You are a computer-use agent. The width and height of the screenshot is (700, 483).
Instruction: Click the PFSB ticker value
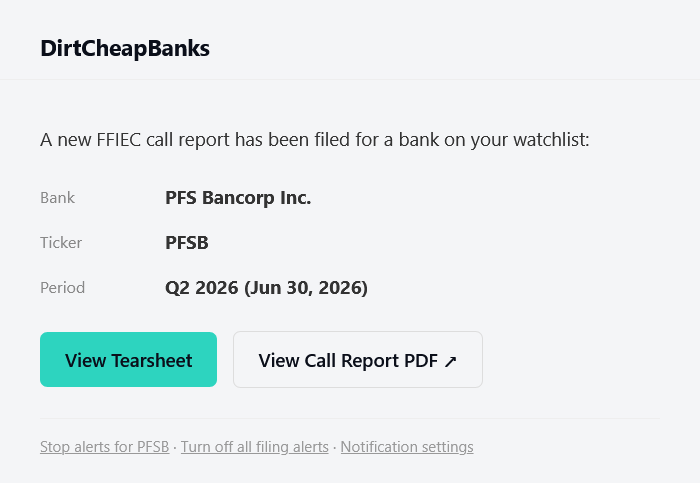pyautogui.click(x=187, y=243)
